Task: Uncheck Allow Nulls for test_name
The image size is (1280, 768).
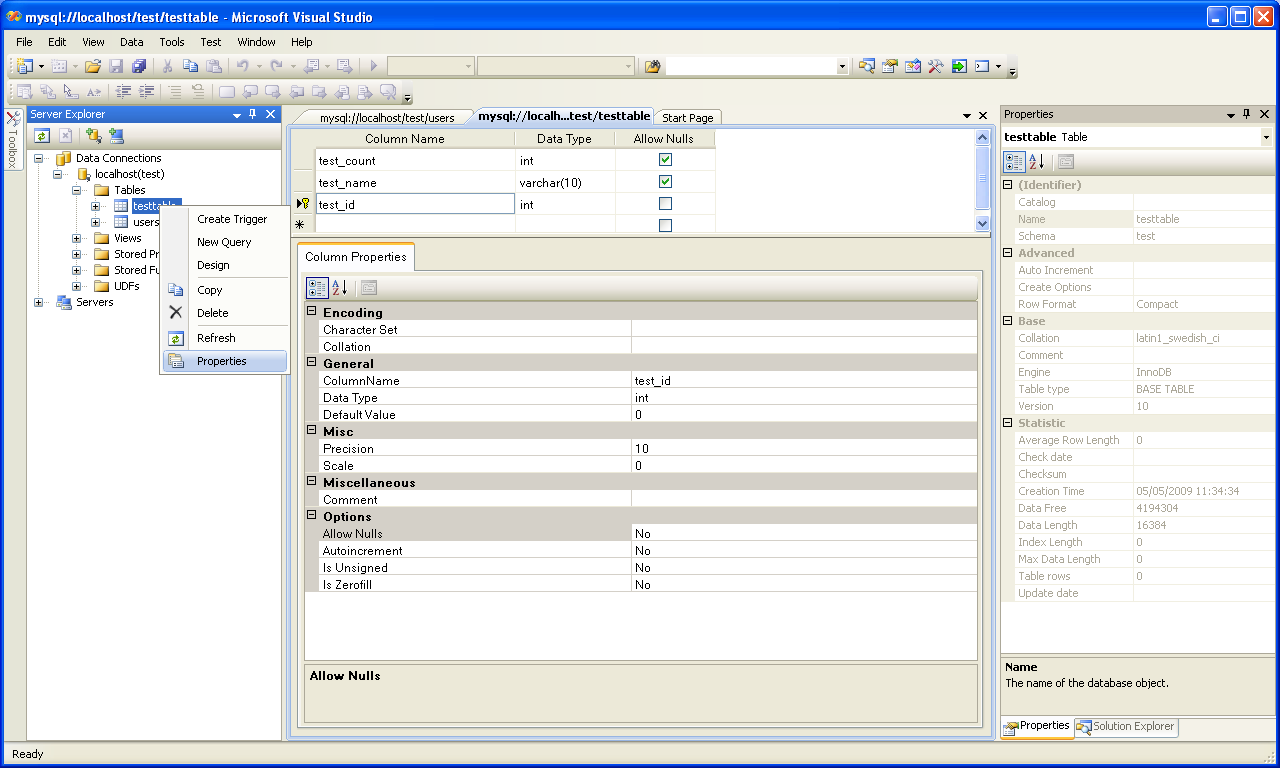Action: 665,182
